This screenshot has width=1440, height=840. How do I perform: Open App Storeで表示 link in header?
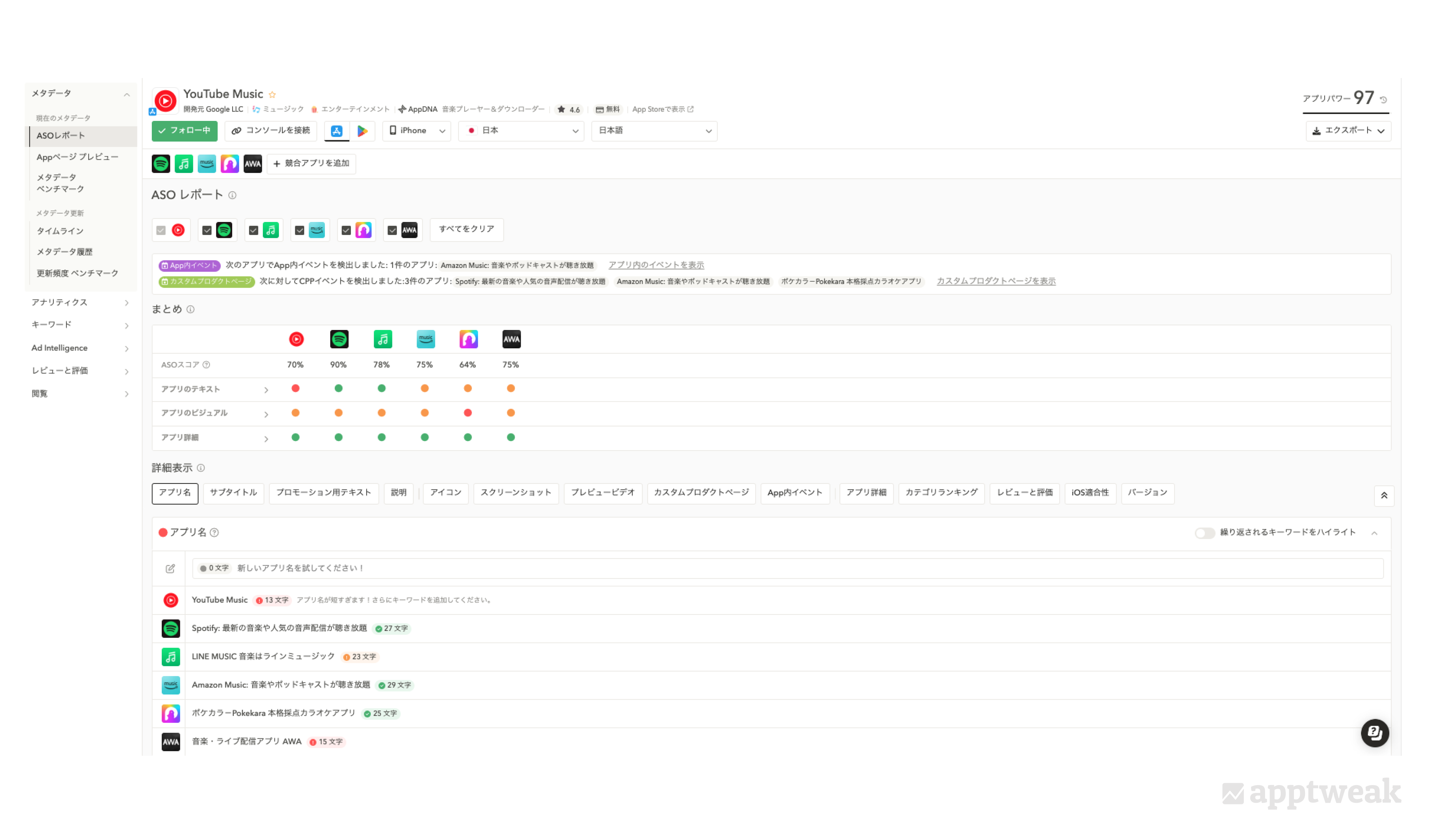[662, 109]
